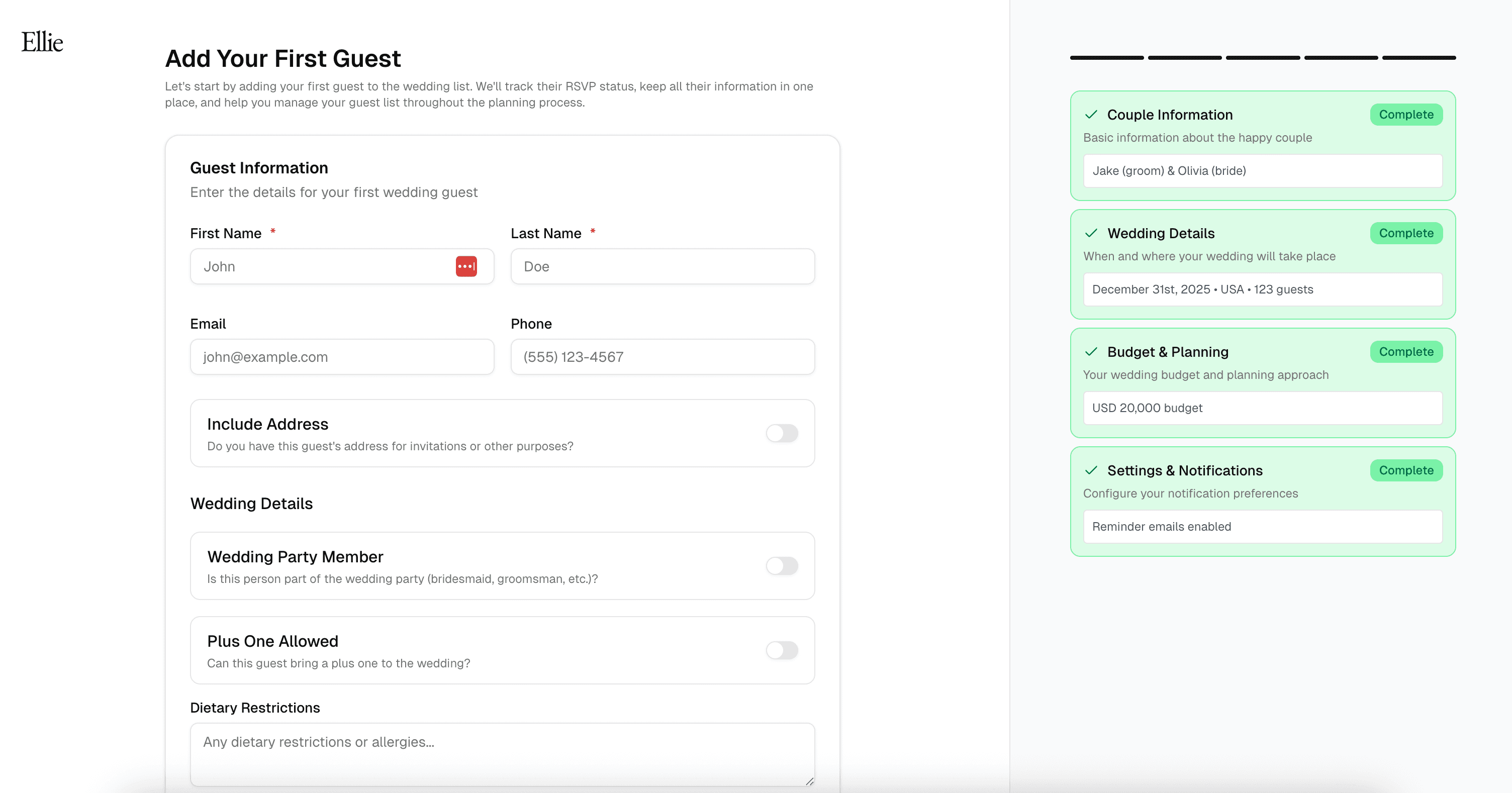The image size is (1512, 793).
Task: Select the December 31st, 2025 wedding summary box
Action: [1262, 289]
